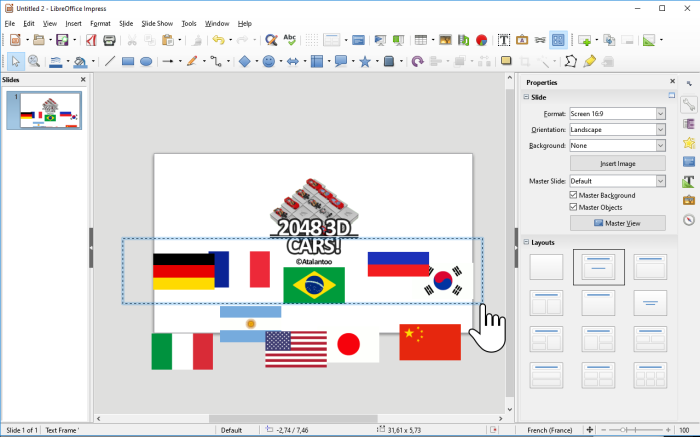700x437 pixels.
Task: Select slide 1 thumbnail in Slides panel
Action: [50, 110]
